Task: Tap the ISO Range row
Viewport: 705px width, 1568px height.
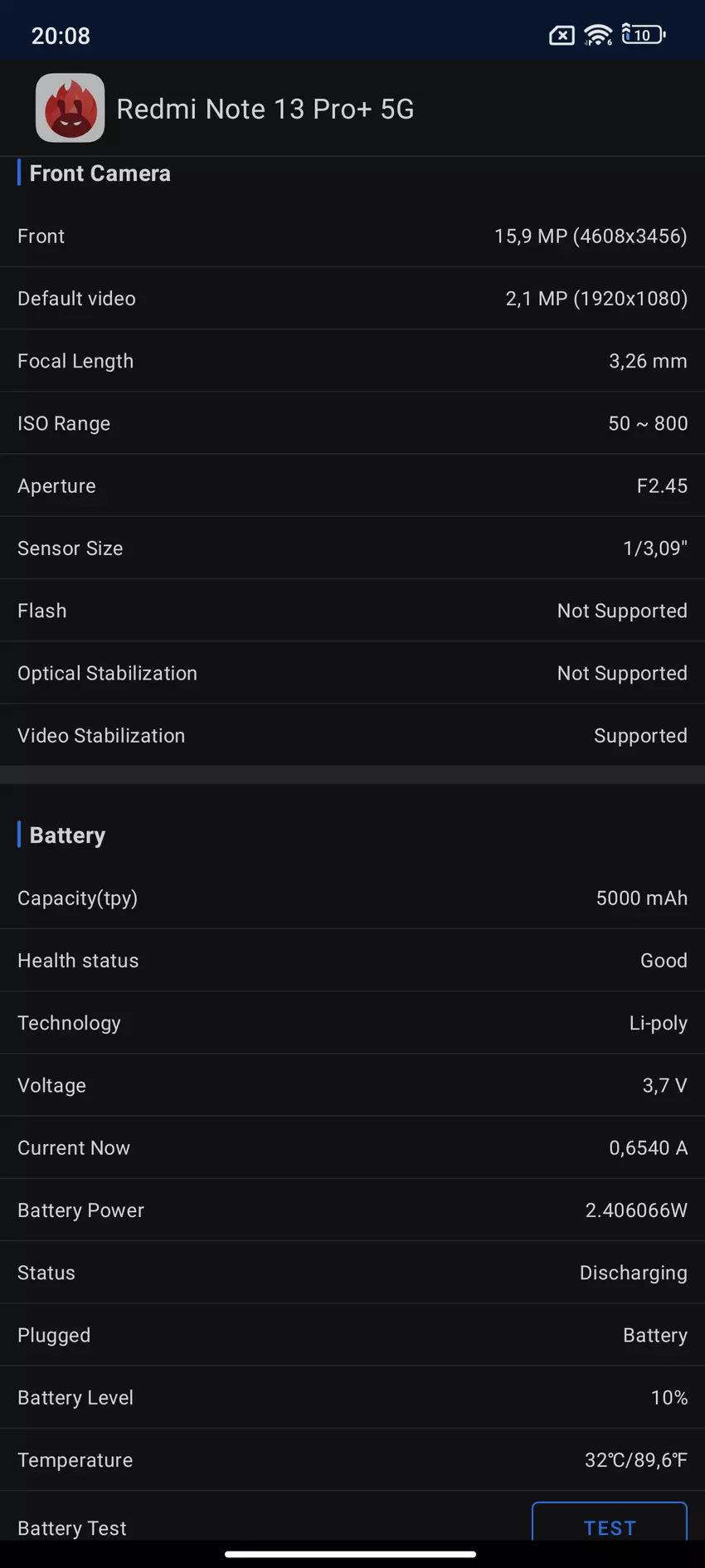Action: pyautogui.click(x=352, y=423)
